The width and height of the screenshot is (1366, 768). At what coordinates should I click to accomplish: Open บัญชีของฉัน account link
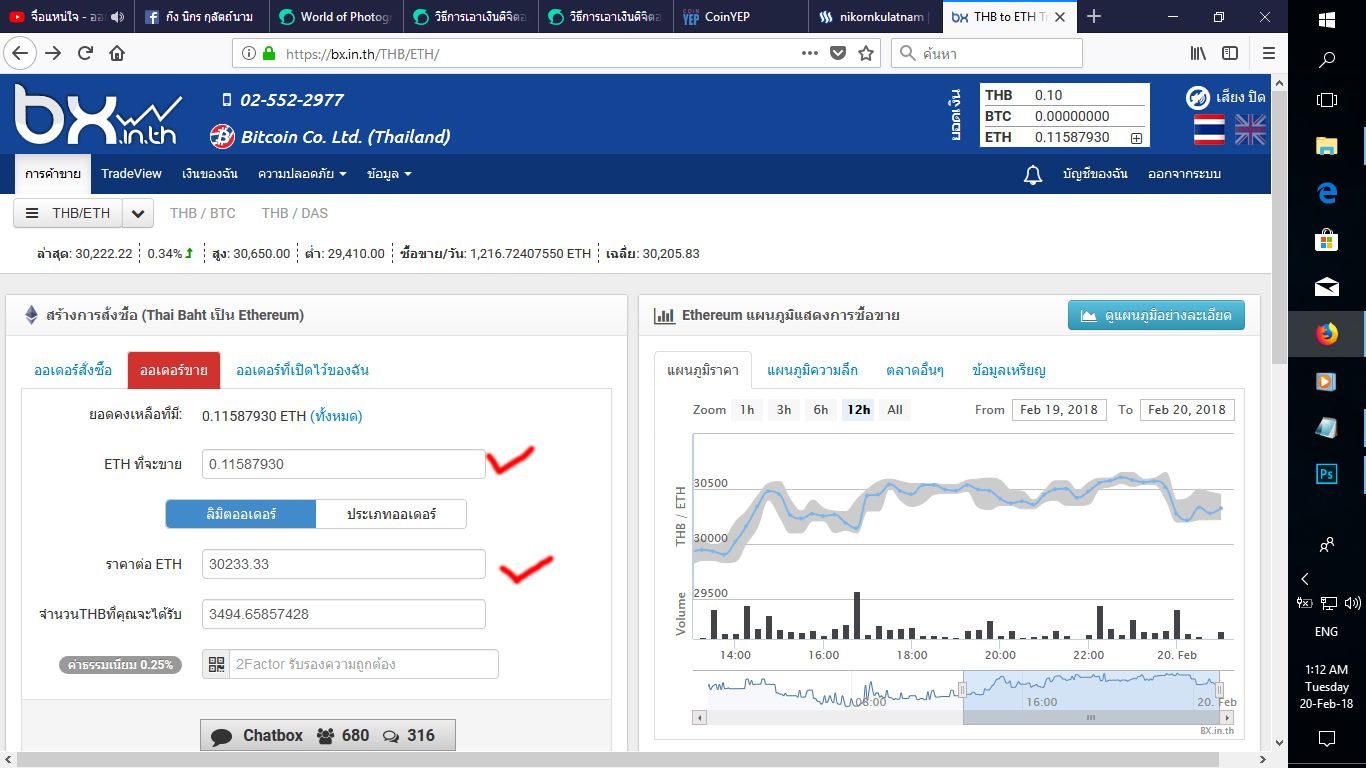tap(1095, 174)
